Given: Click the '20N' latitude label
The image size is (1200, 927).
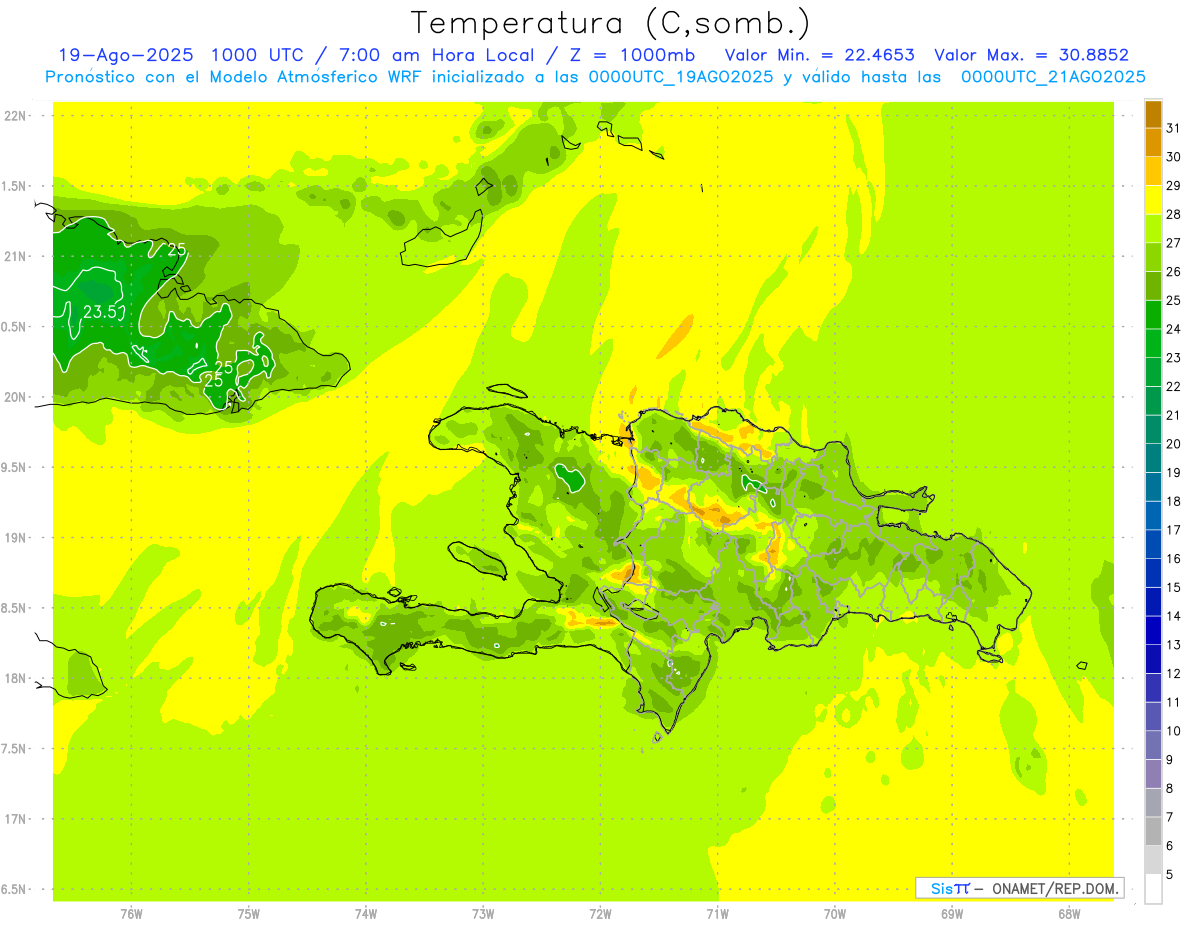Looking at the screenshot, I should pos(16,397).
